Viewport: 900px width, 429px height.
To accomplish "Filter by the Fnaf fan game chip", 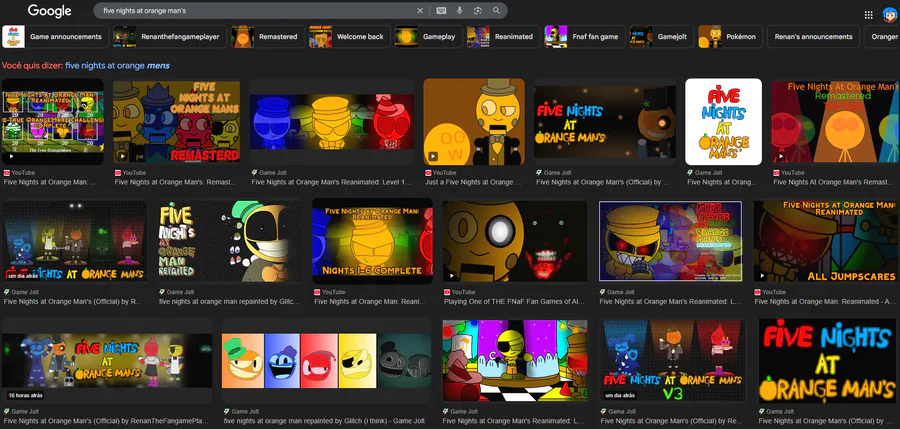I will 584,37.
